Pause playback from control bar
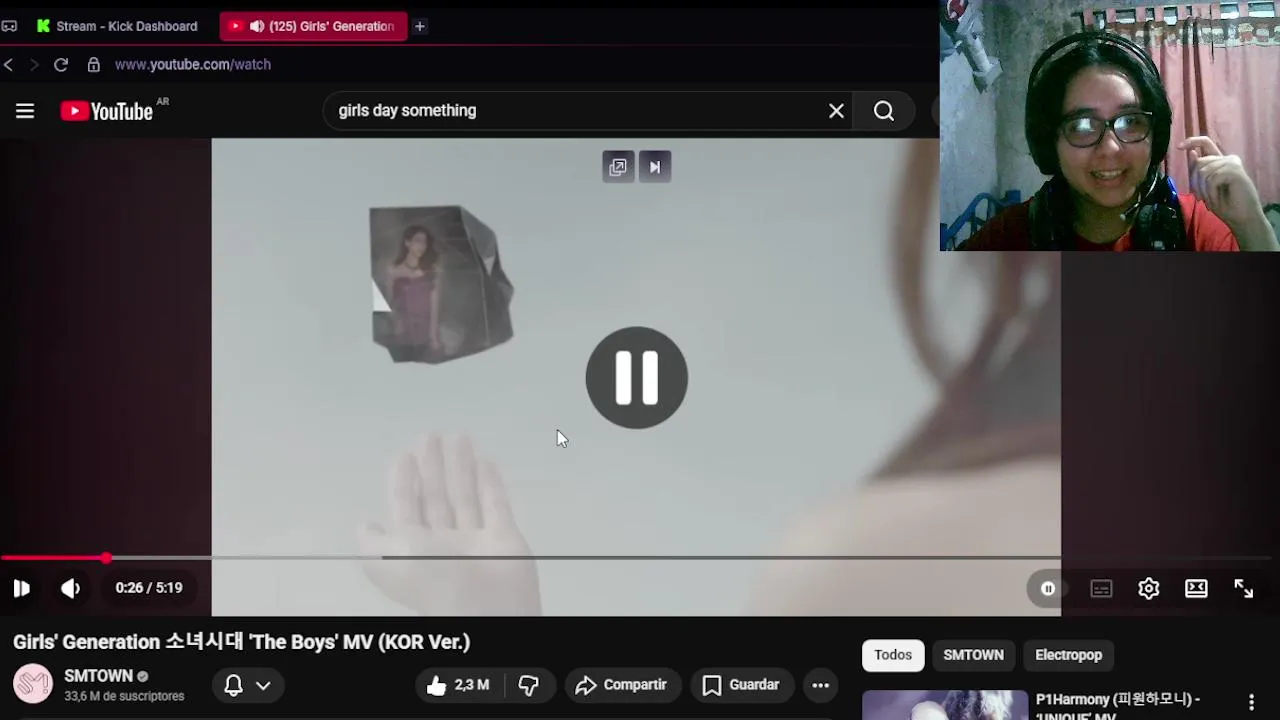 pyautogui.click(x=22, y=589)
